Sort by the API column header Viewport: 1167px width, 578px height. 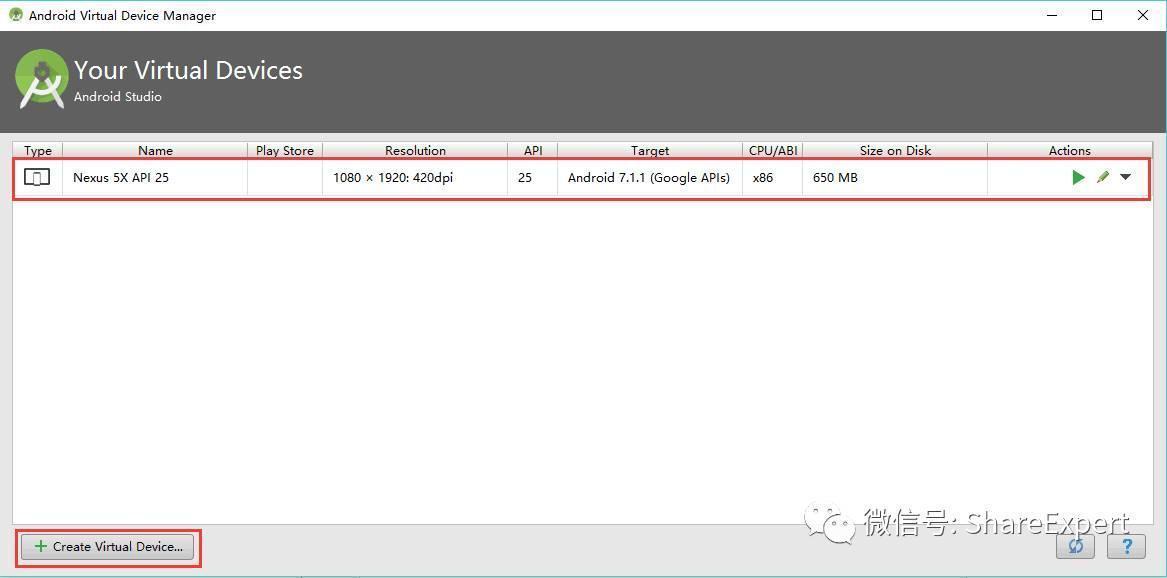[533, 150]
